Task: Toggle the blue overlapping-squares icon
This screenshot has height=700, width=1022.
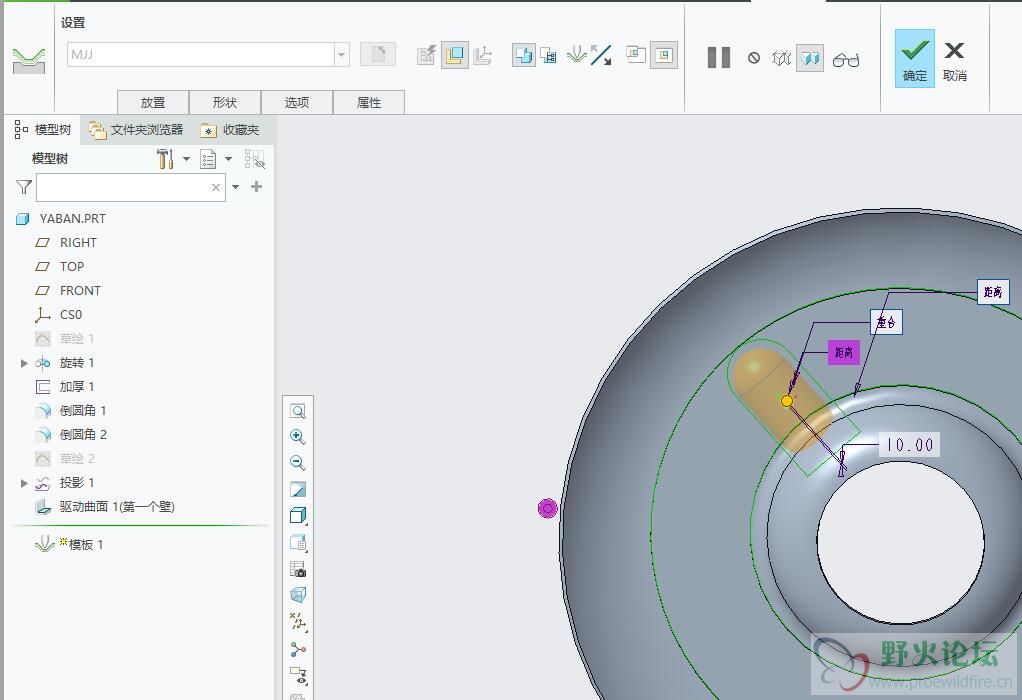Action: 523,55
